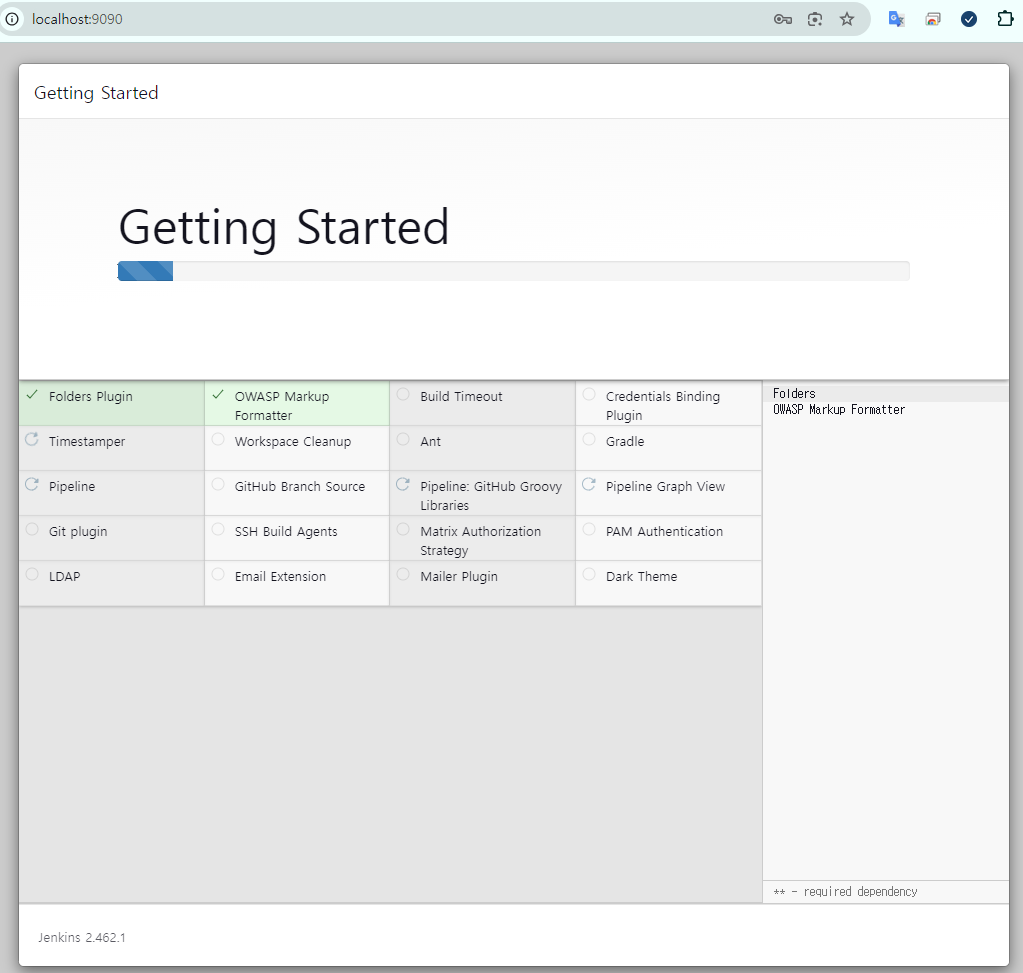Click the GitHub Branch Source label
The image size is (1023, 973).
tap(299, 487)
